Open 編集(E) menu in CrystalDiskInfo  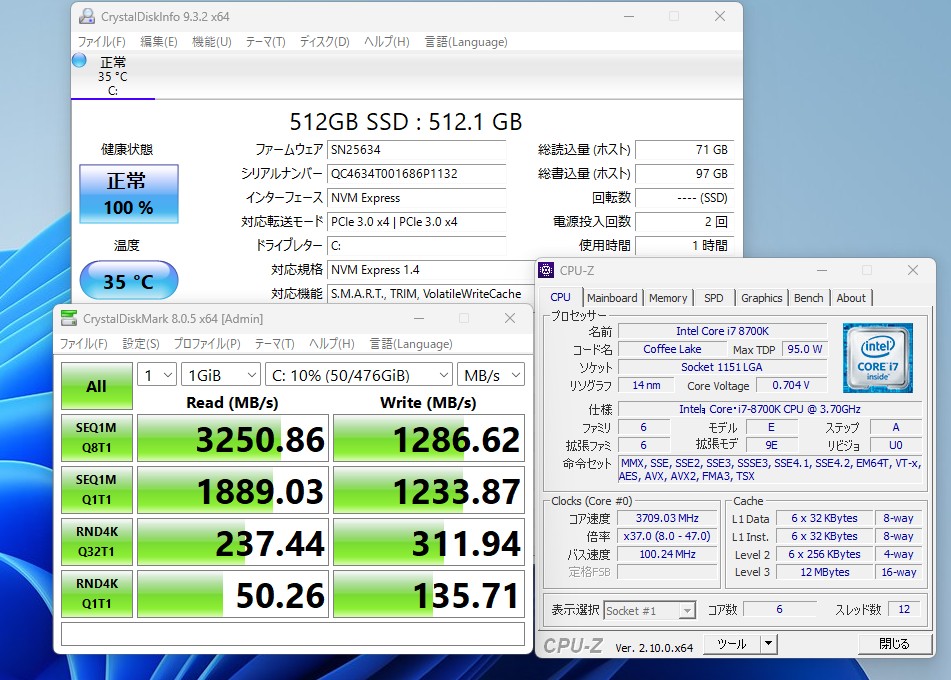pos(159,42)
